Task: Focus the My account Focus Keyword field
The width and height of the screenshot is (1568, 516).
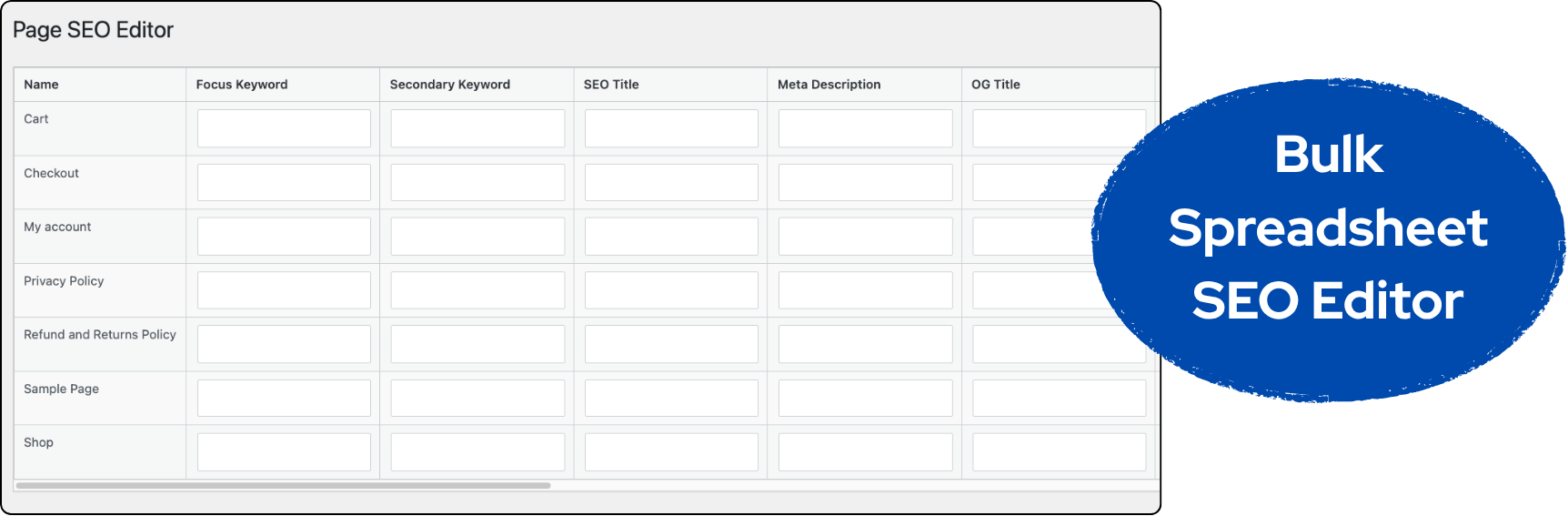Action: pos(284,237)
